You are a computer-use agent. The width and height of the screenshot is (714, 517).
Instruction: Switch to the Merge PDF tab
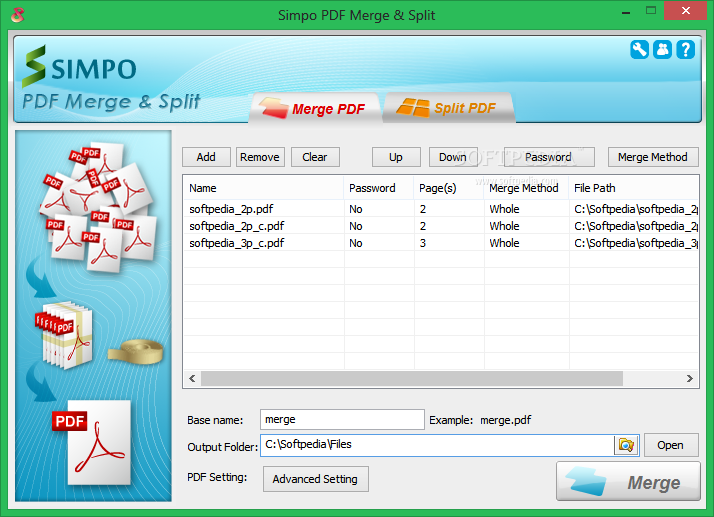(x=314, y=108)
